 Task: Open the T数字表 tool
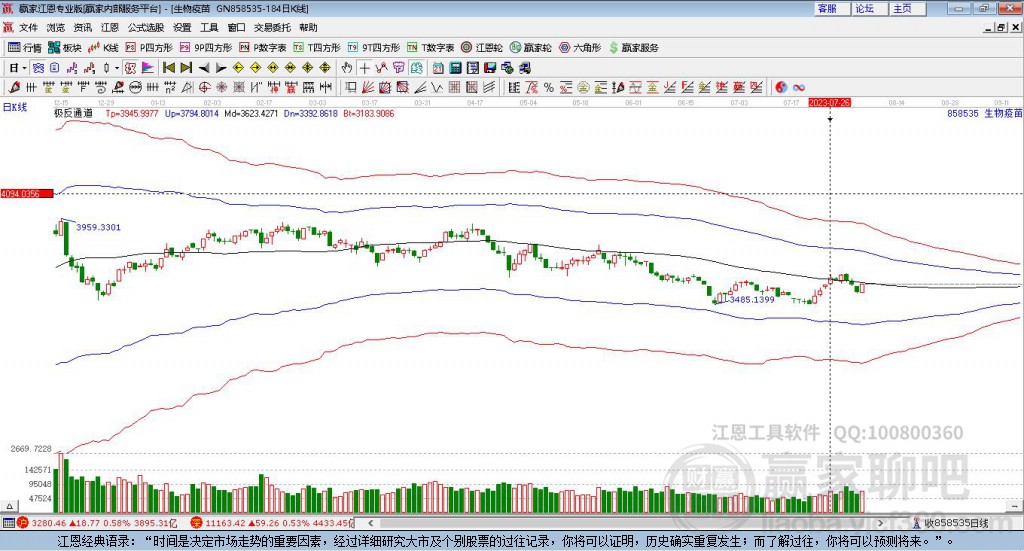tap(430, 48)
